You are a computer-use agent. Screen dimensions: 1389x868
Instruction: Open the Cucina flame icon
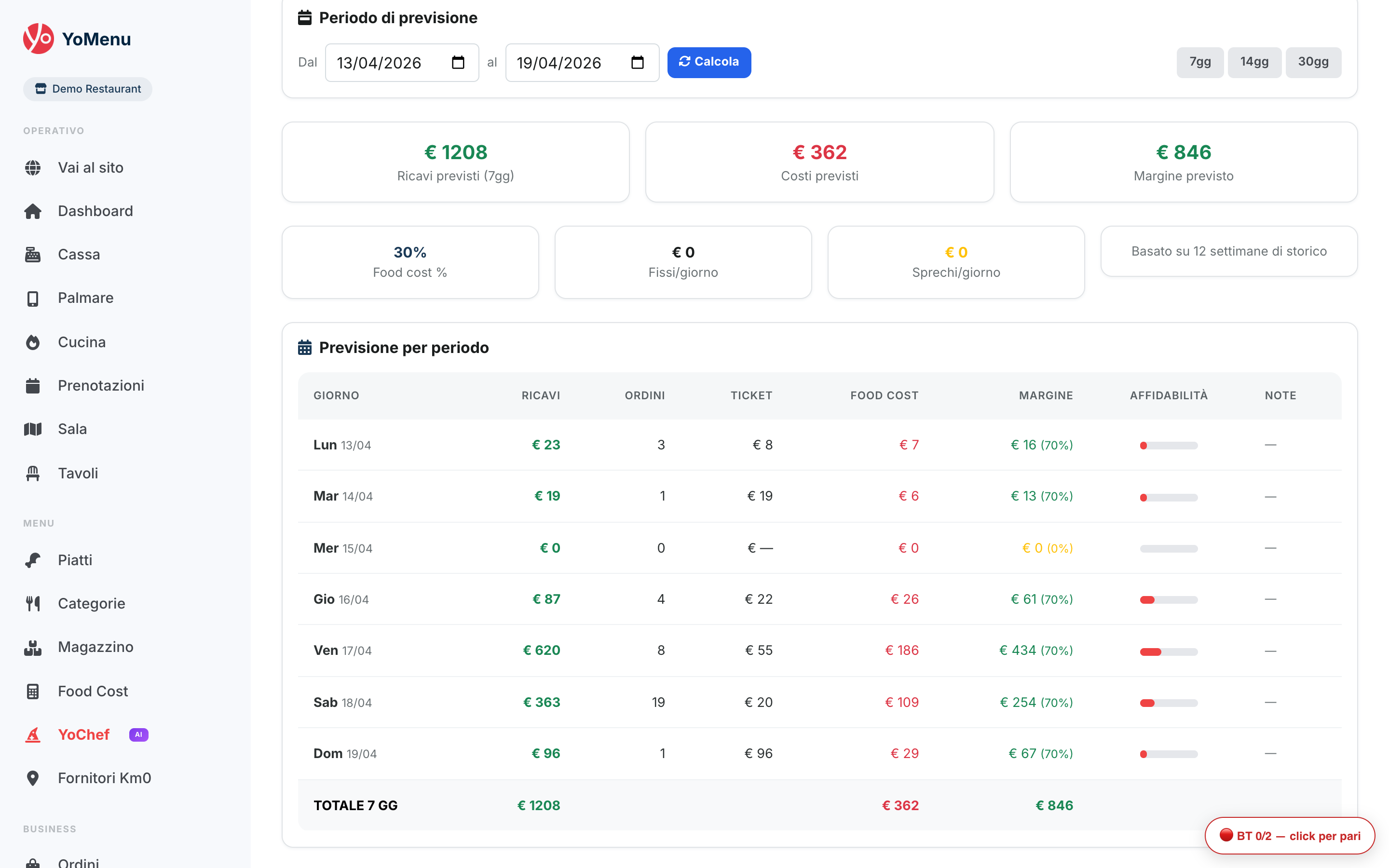coord(33,342)
